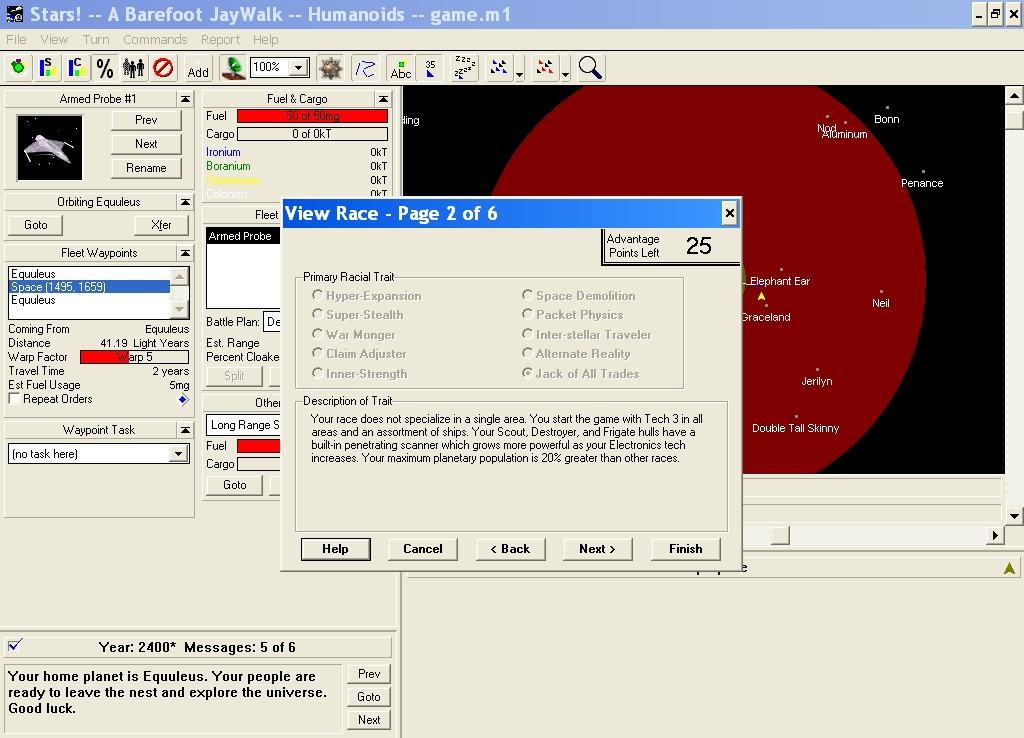Viewport: 1024px width, 738px height.
Task: Open the Waypoint Task dropdown
Action: point(179,454)
